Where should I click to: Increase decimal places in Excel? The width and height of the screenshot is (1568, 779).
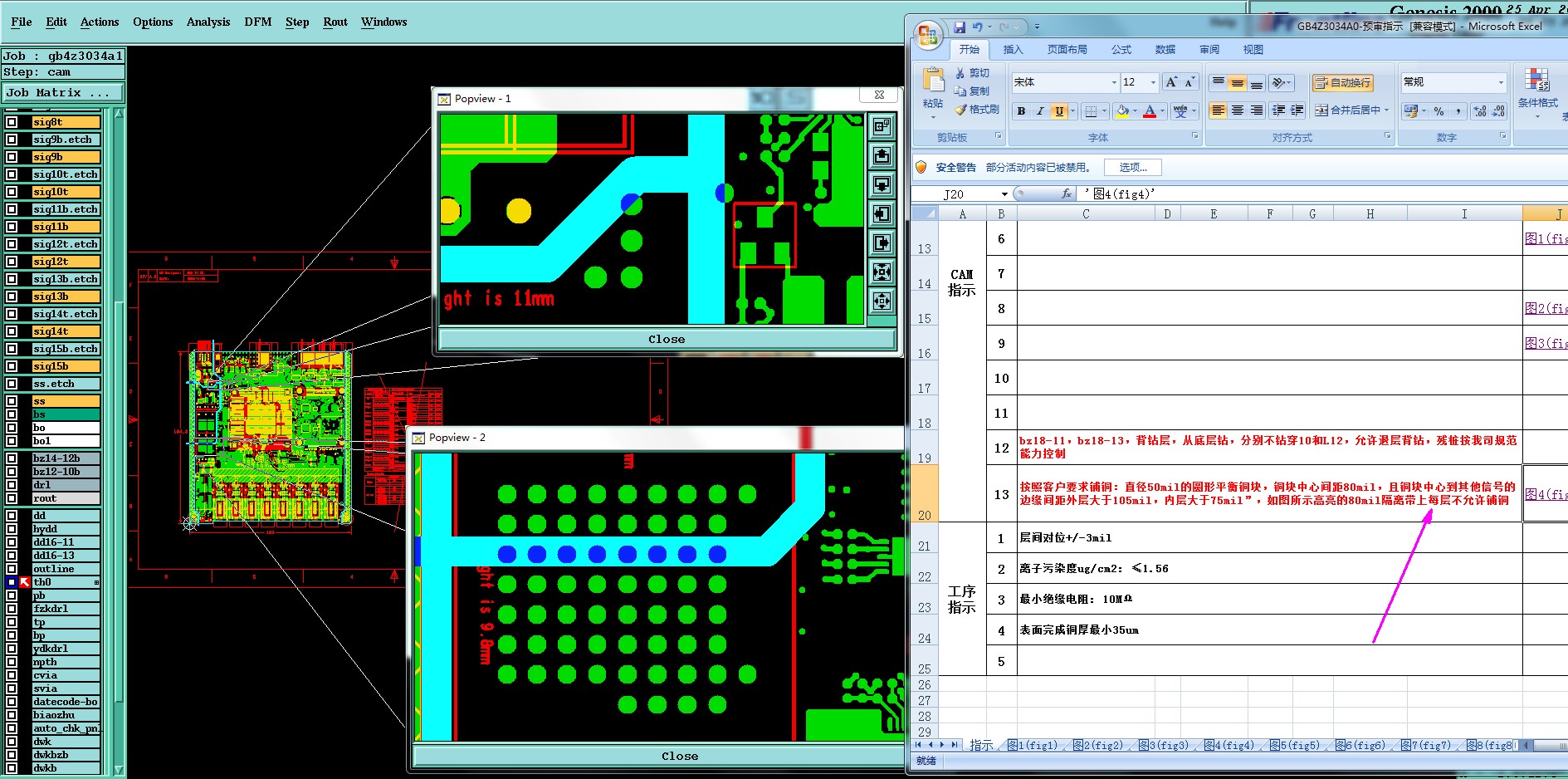[1480, 110]
